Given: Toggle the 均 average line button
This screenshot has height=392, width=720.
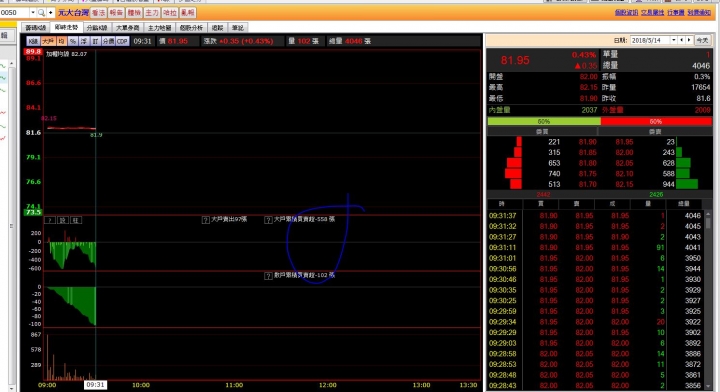Looking at the screenshot, I should coord(61,41).
